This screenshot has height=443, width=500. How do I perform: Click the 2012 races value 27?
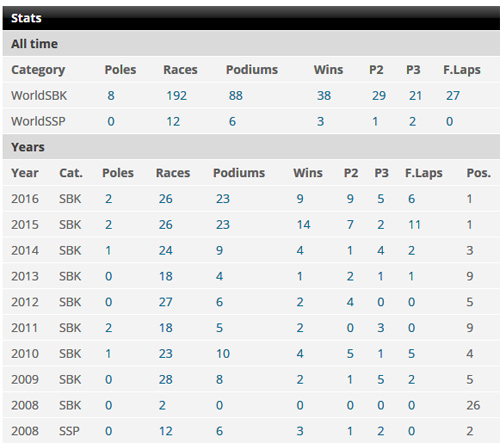click(165, 302)
